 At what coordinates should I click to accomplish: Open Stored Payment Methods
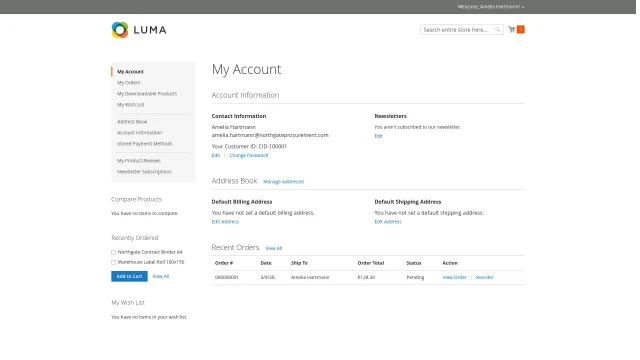point(145,144)
